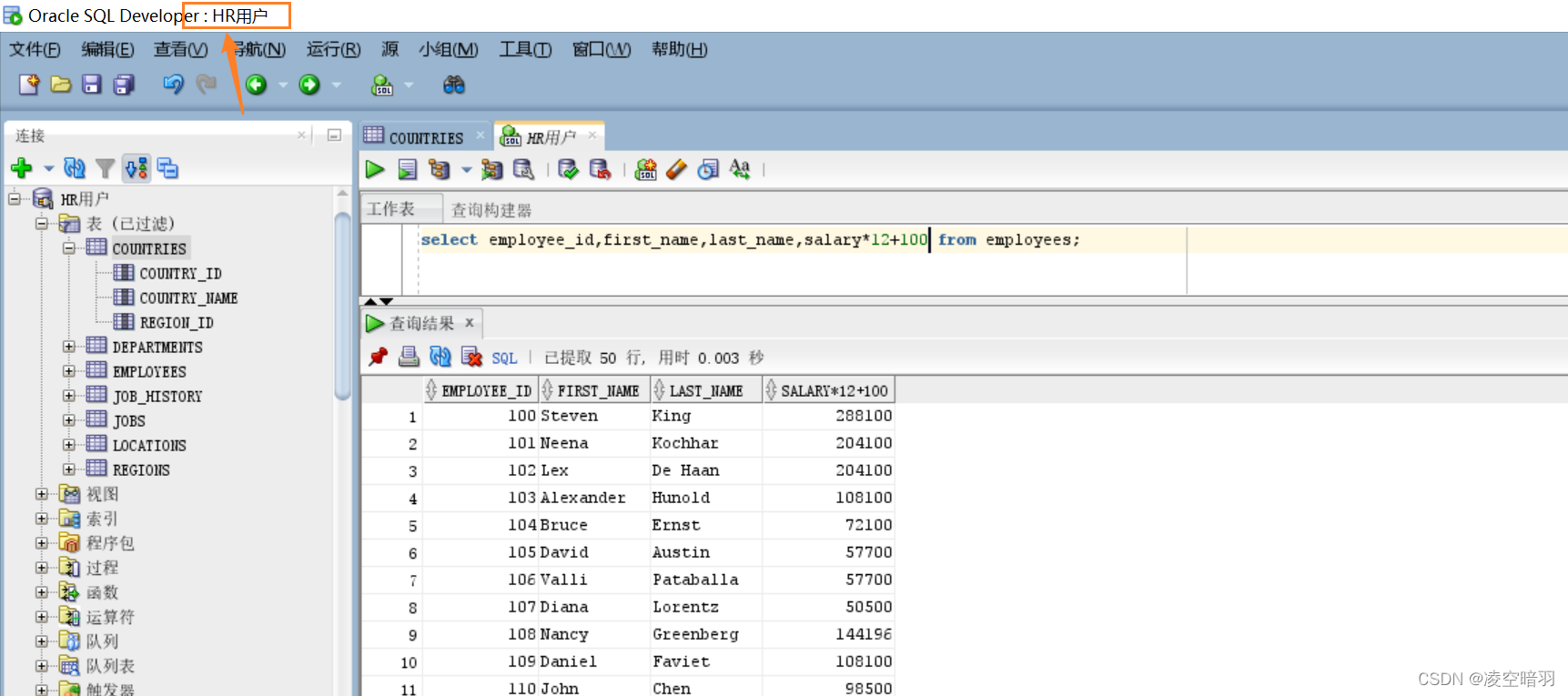Close the 查询结果 tab
Screen dimensions: 1568x696
point(470,323)
